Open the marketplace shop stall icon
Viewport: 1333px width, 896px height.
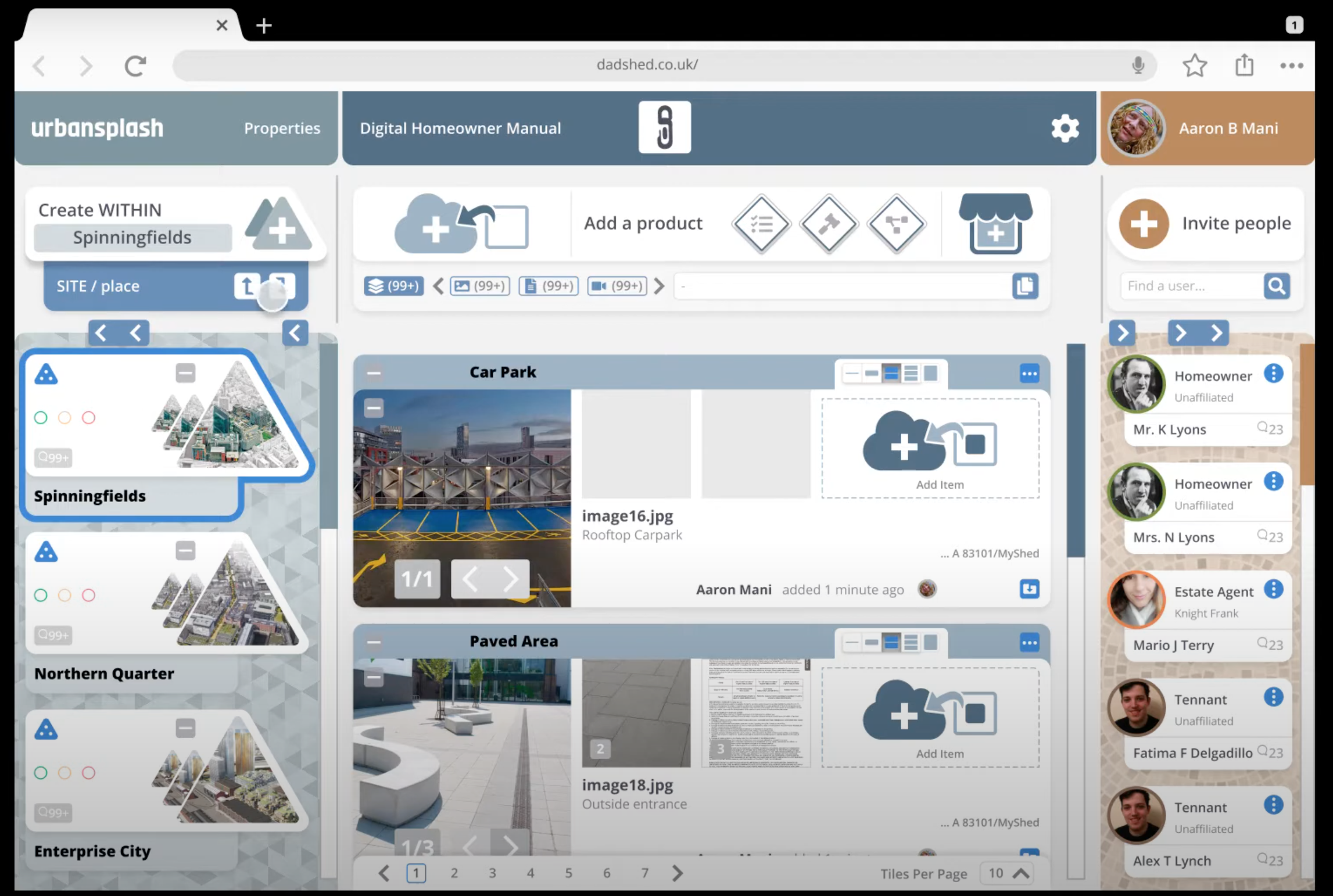pos(995,224)
